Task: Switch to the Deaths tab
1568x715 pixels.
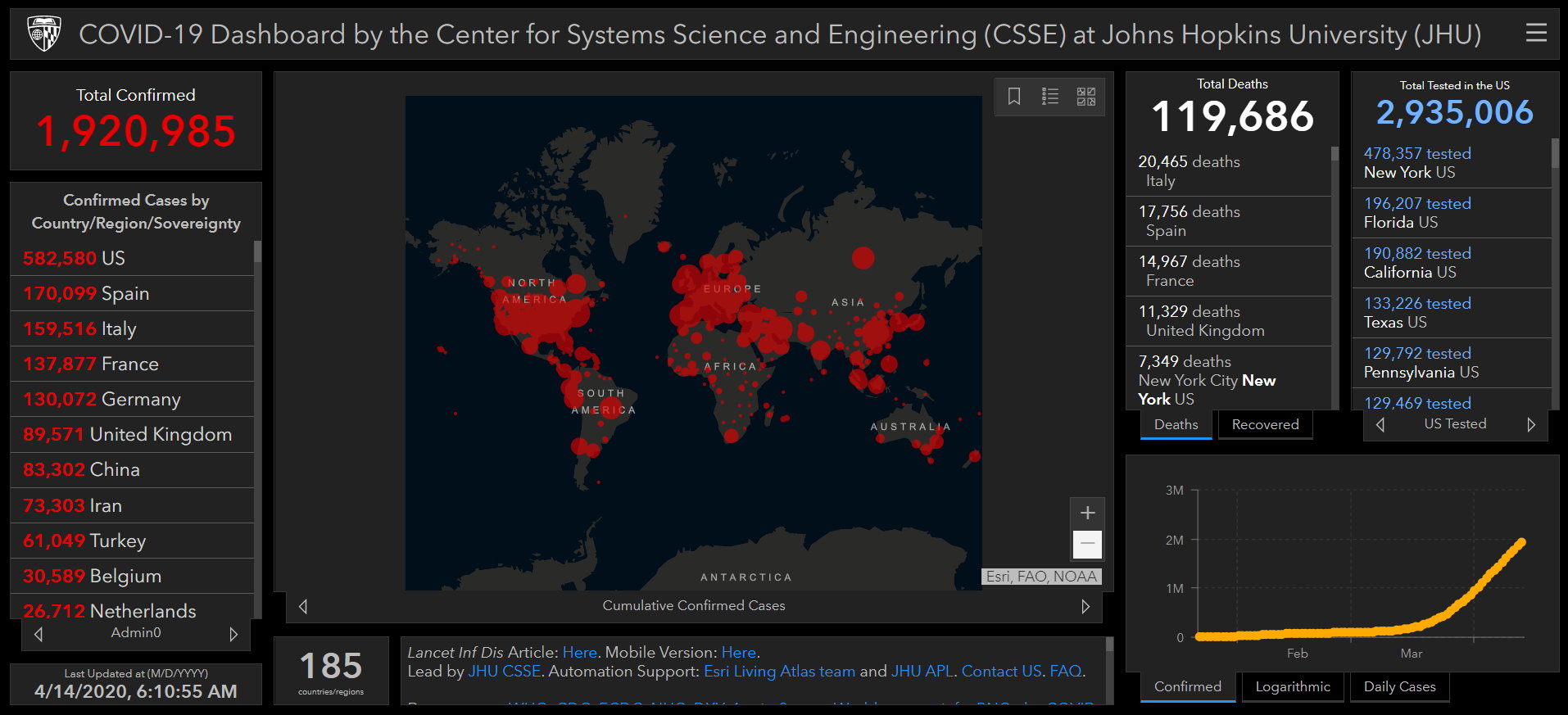Action: (x=1176, y=425)
